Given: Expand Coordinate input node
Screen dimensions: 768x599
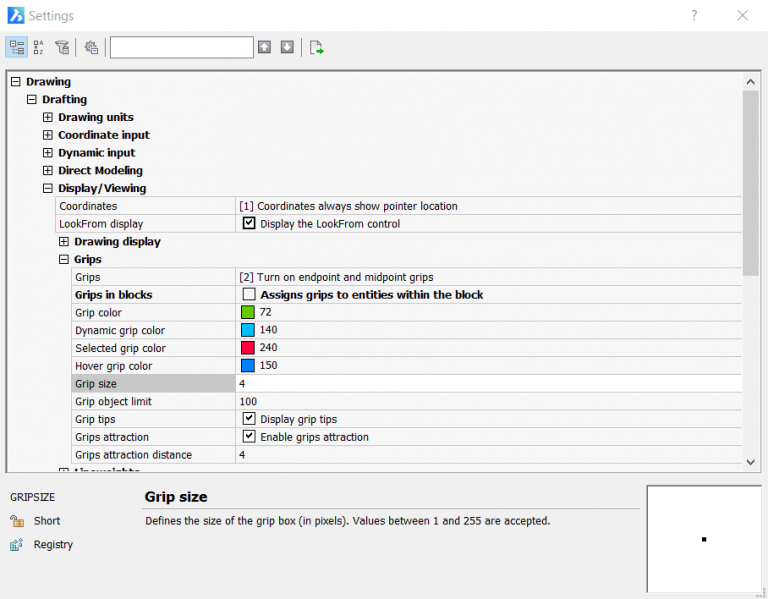Looking at the screenshot, I should 48,135.
